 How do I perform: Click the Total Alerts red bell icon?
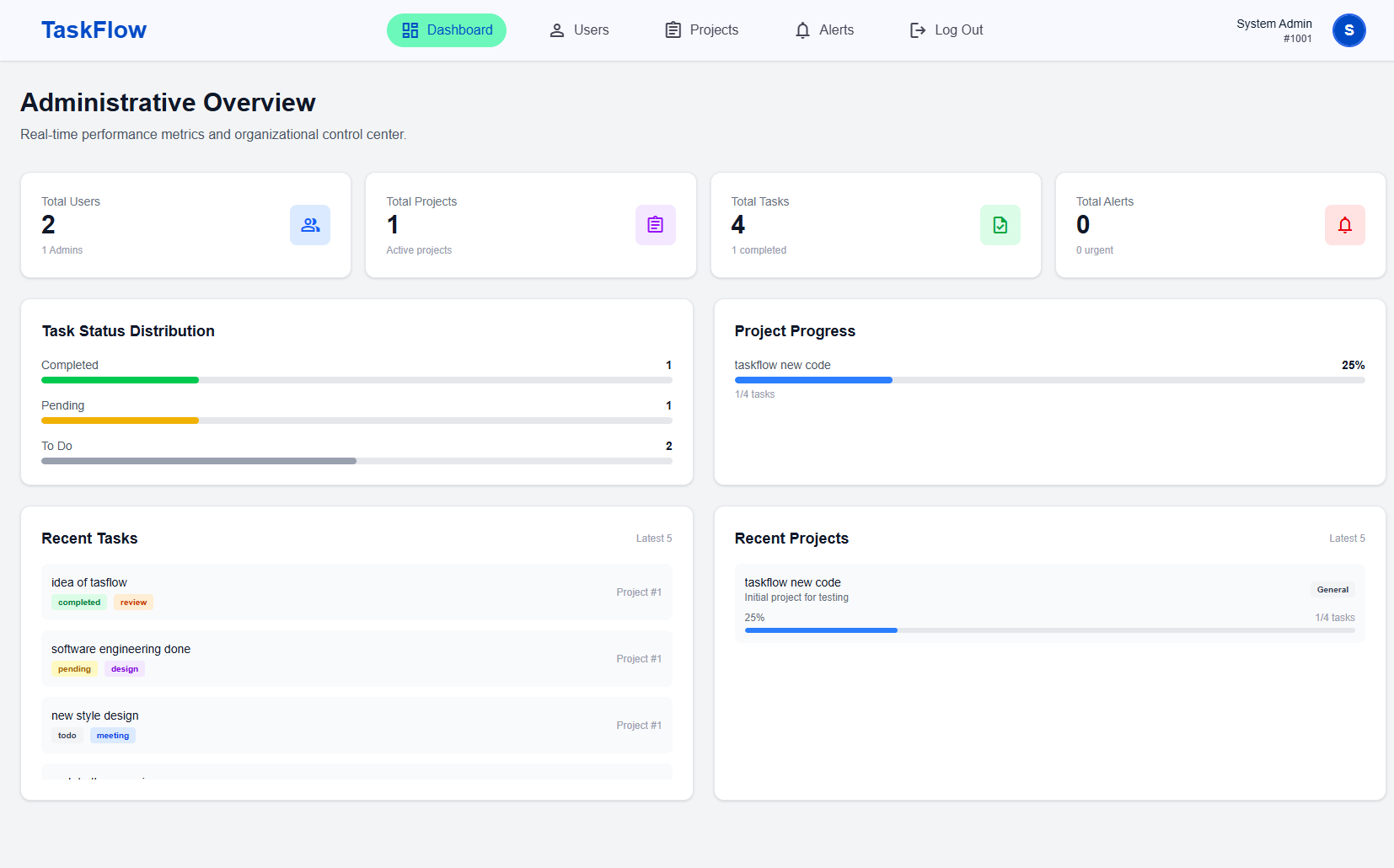click(1345, 225)
